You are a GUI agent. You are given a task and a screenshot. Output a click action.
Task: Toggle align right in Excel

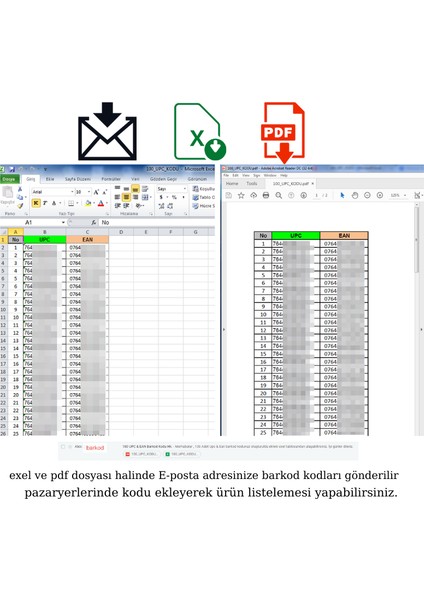(x=135, y=197)
